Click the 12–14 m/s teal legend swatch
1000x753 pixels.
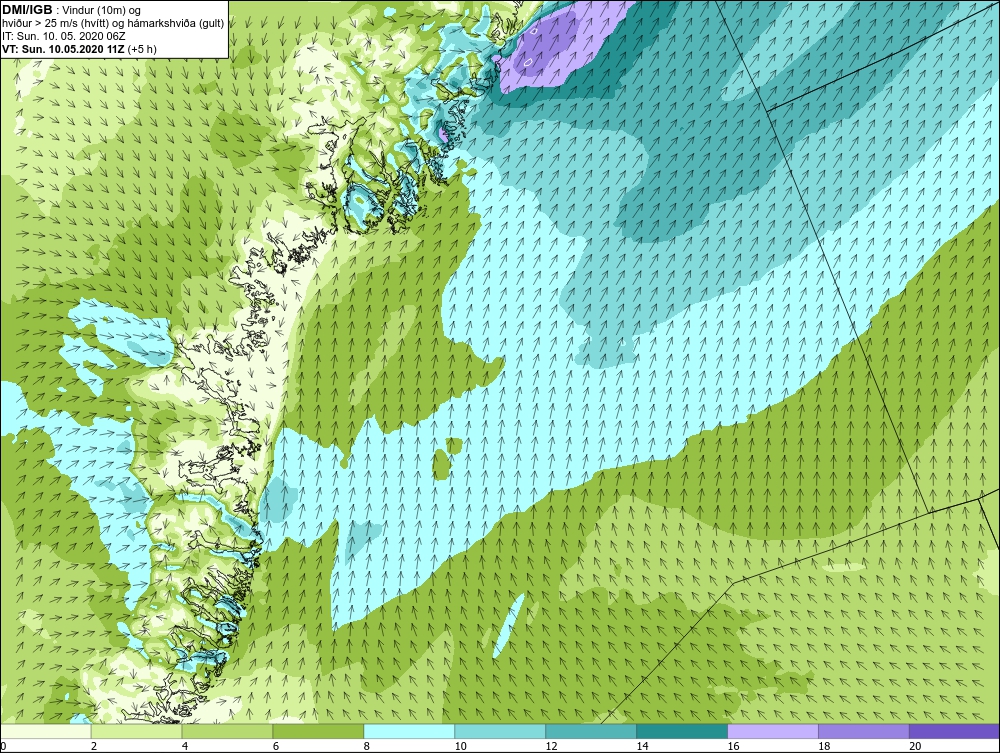(x=591, y=731)
